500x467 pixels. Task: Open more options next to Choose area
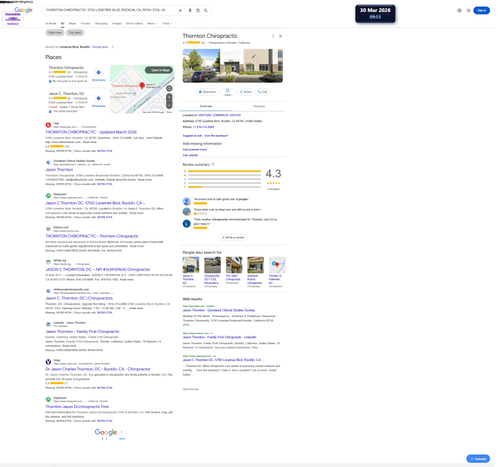(x=113, y=47)
